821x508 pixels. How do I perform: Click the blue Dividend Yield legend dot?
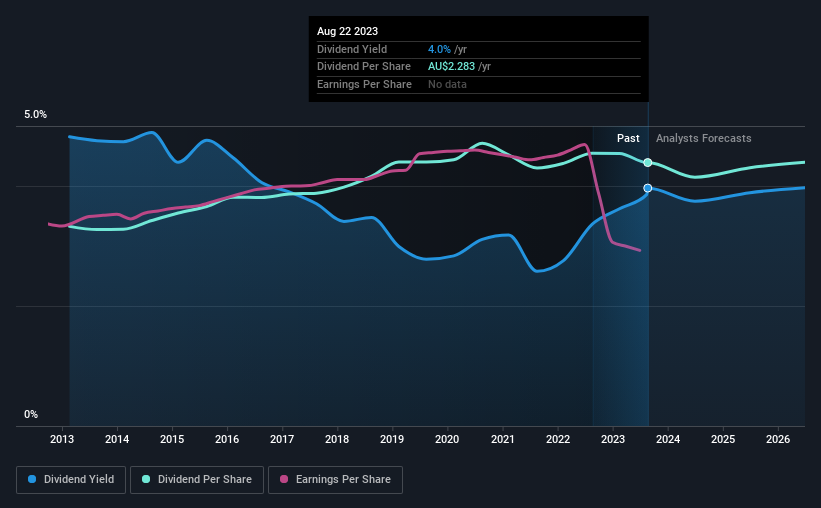pos(32,479)
